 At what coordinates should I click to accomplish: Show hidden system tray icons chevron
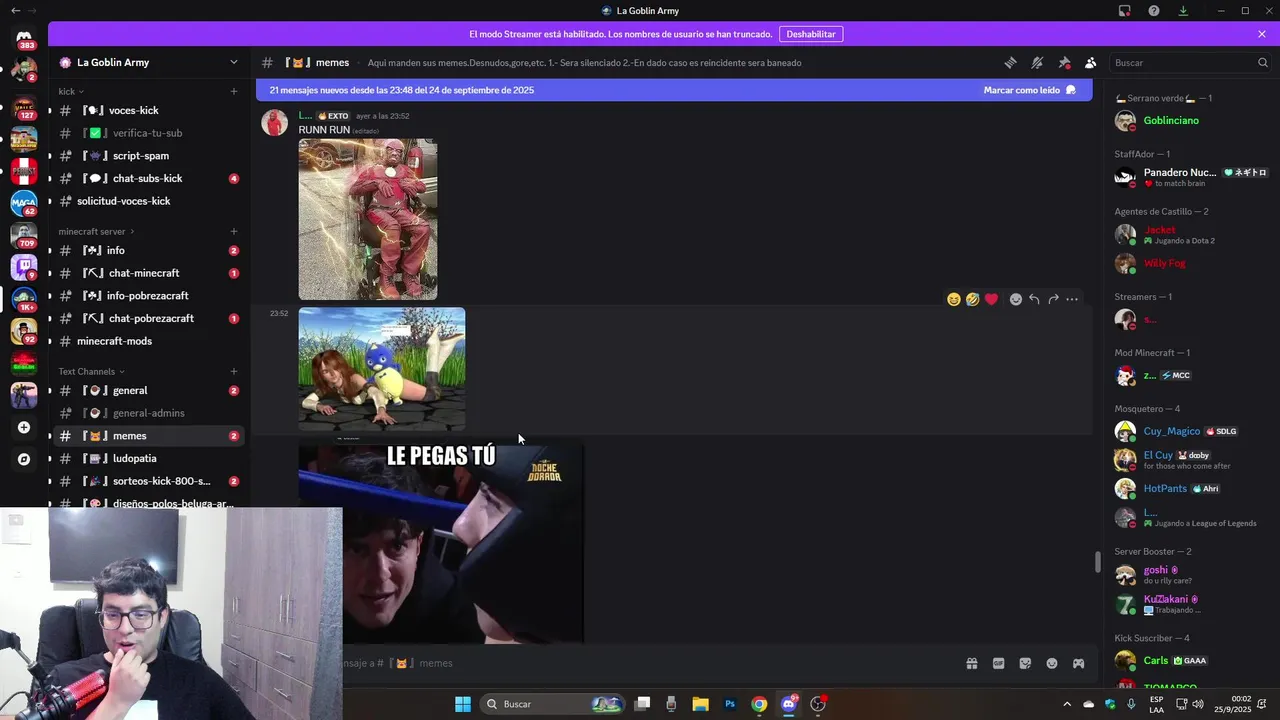click(1066, 704)
